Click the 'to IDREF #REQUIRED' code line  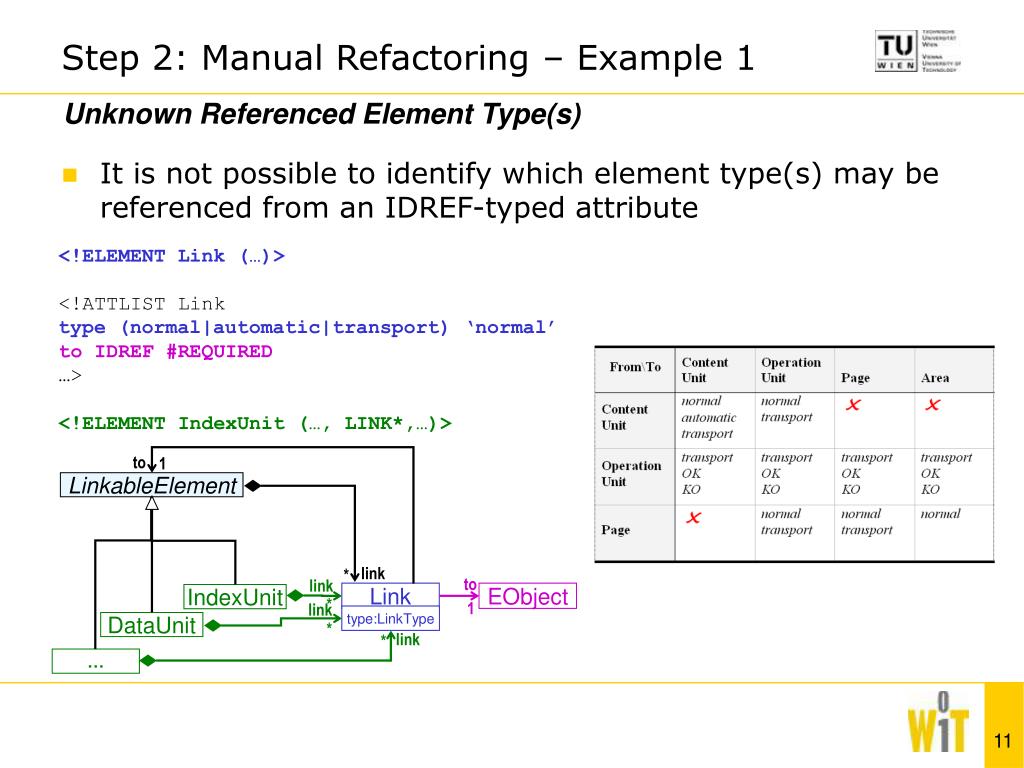tap(165, 351)
